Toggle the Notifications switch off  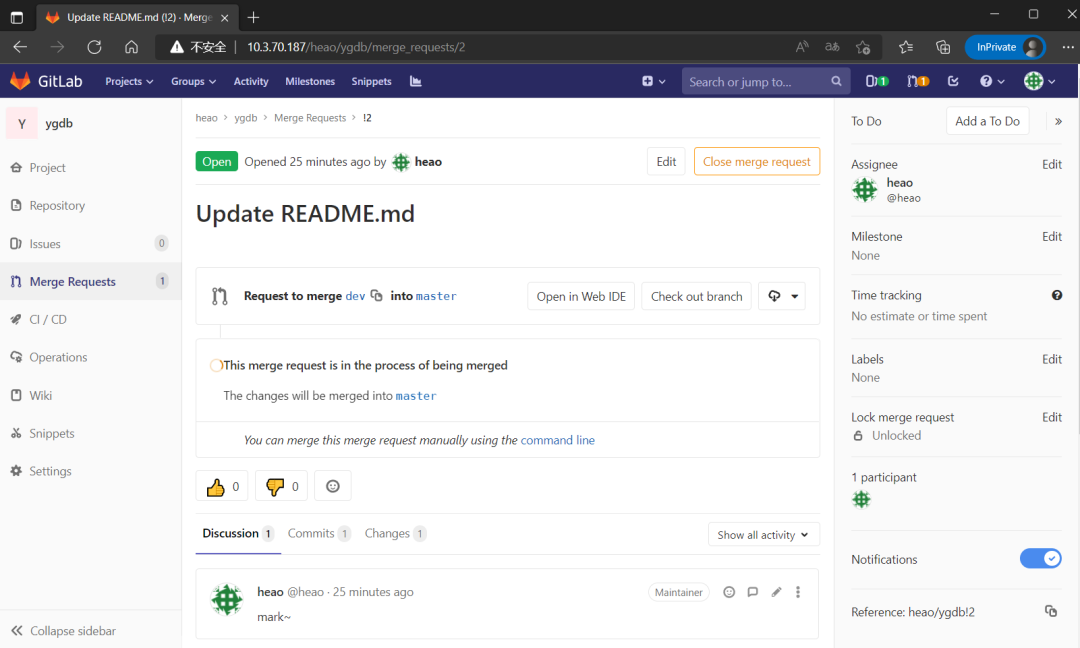click(1040, 559)
